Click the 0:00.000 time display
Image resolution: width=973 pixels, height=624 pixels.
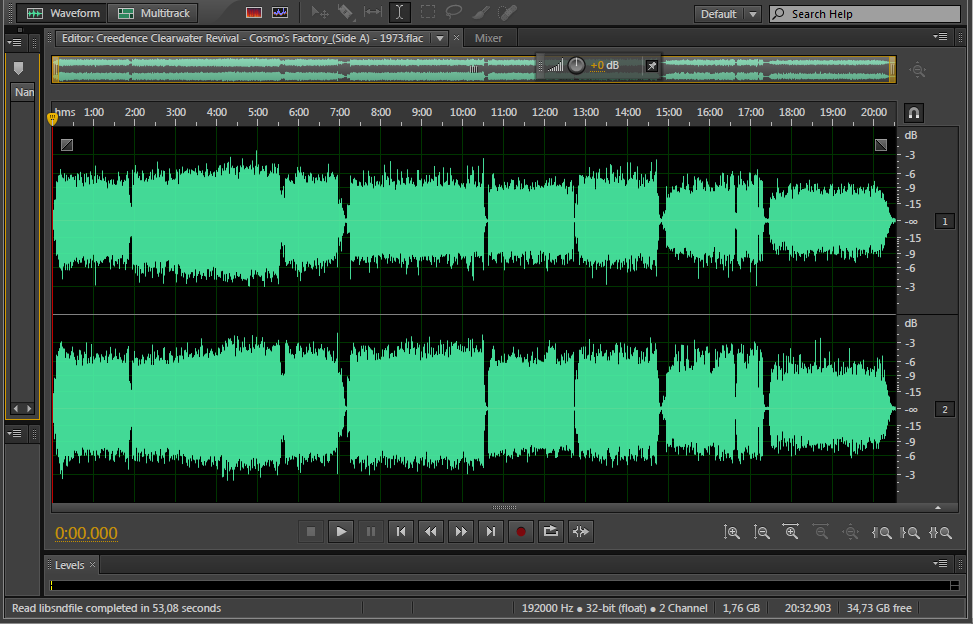tap(86, 533)
